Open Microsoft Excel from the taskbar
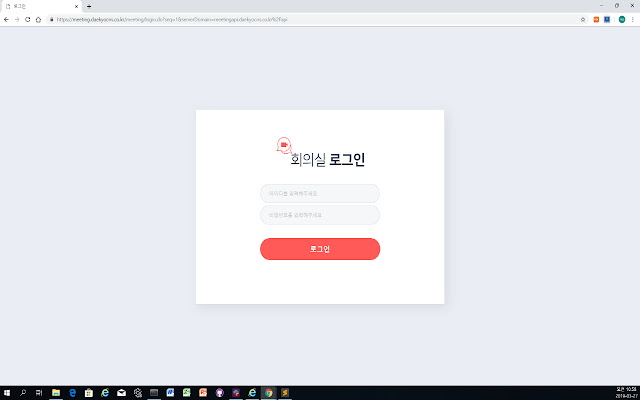Viewport: 640px width, 400px height. tap(187, 393)
